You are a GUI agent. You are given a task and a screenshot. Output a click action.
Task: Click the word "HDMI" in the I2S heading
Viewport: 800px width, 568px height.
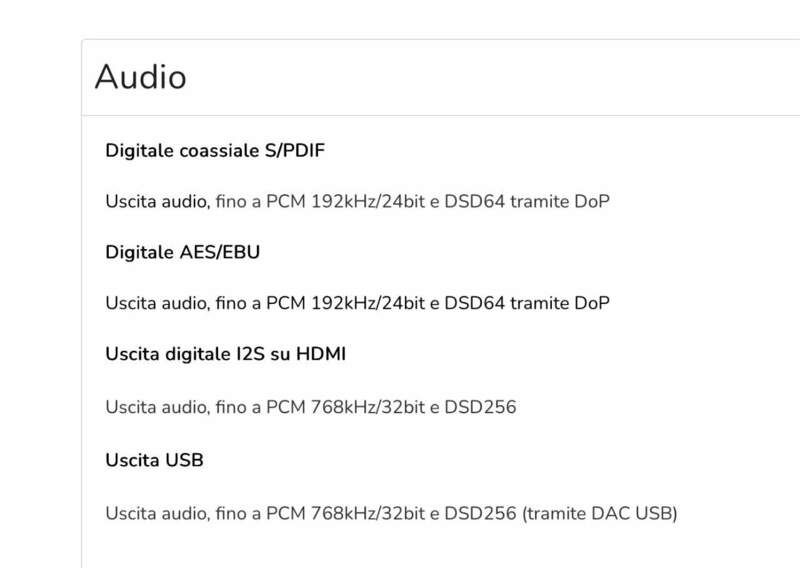(323, 353)
